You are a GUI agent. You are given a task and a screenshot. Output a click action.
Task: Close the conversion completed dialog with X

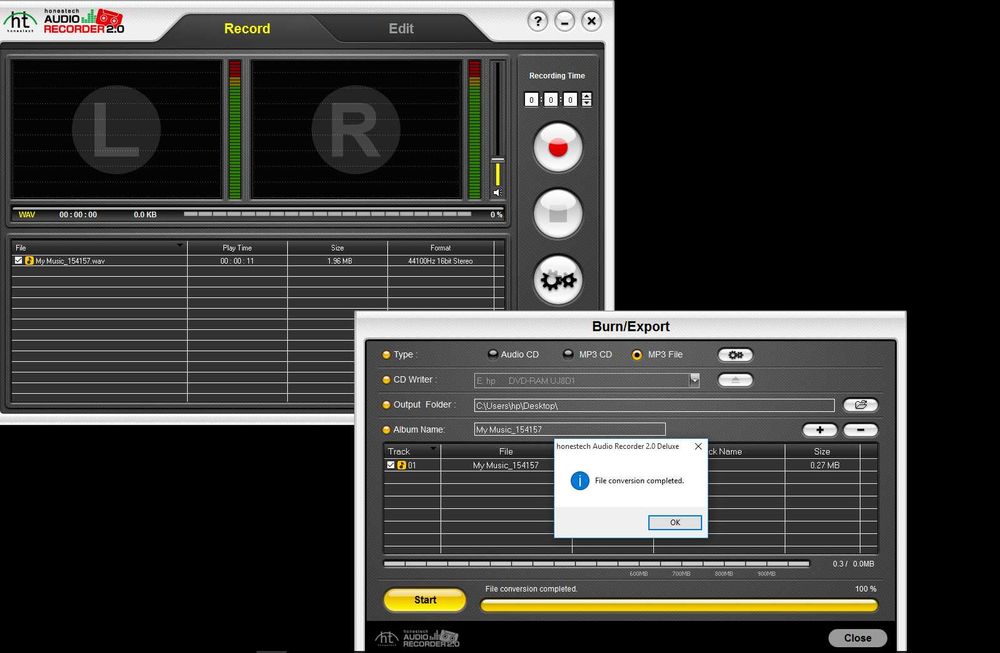(698, 446)
